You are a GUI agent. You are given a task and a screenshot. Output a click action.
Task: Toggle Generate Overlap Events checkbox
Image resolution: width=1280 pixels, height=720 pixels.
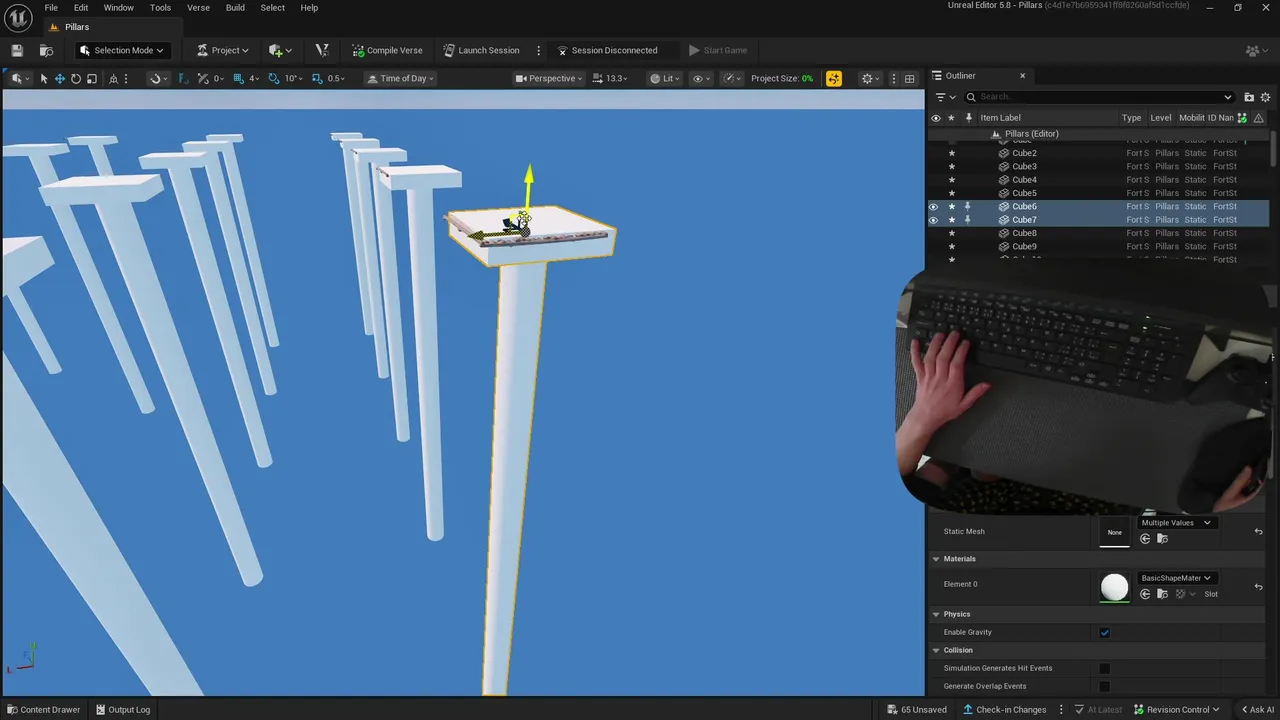coord(1105,686)
